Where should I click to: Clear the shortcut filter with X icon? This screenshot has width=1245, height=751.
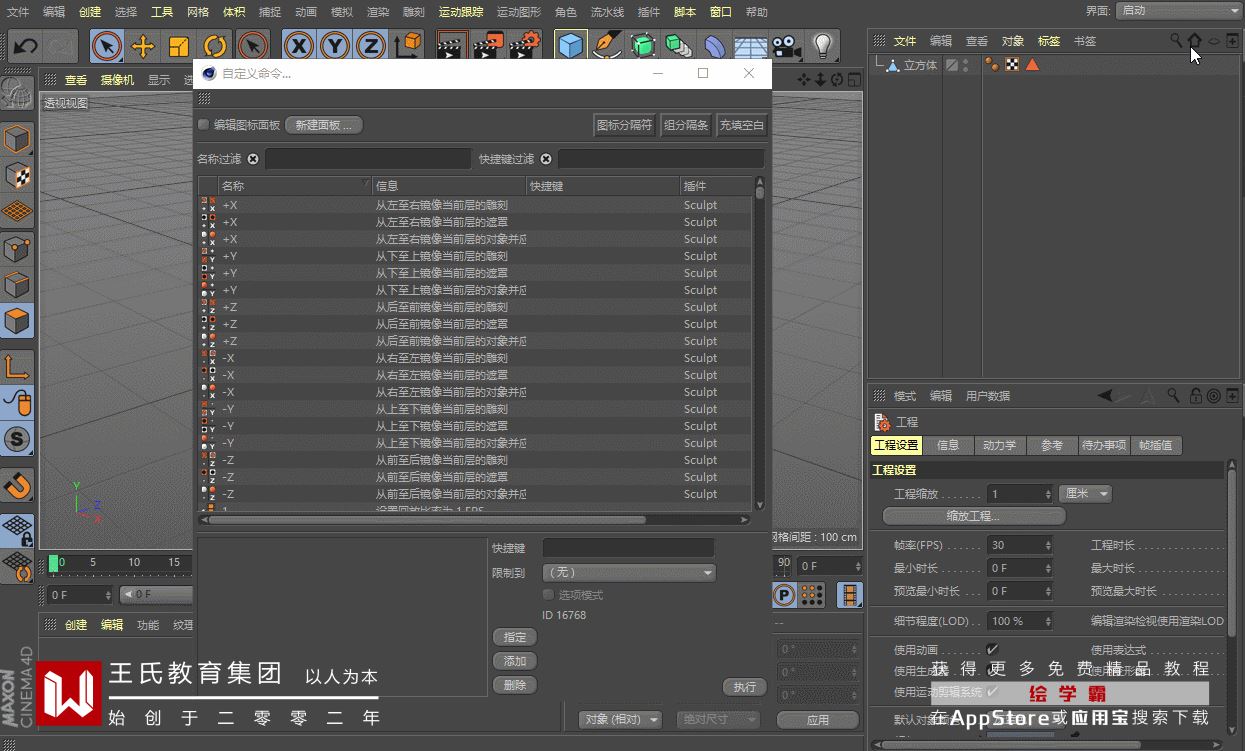click(546, 159)
